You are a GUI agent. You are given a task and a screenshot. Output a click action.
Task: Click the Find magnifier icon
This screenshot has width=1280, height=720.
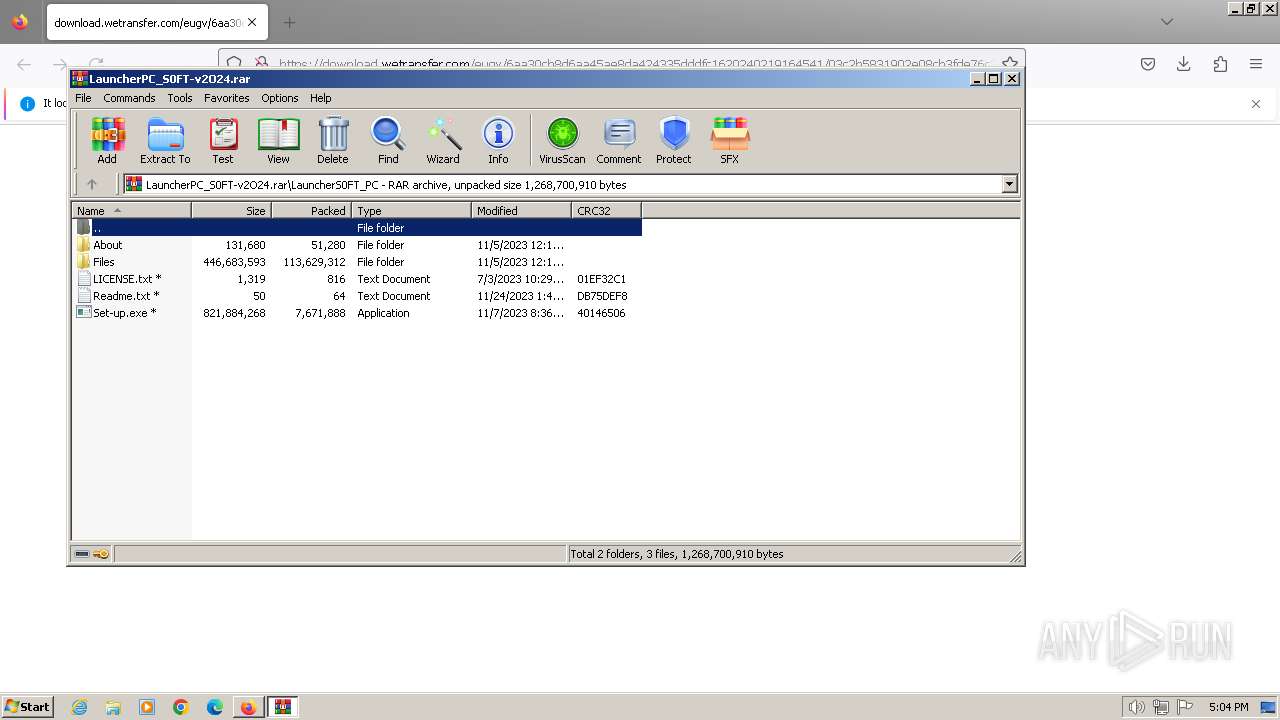click(388, 140)
